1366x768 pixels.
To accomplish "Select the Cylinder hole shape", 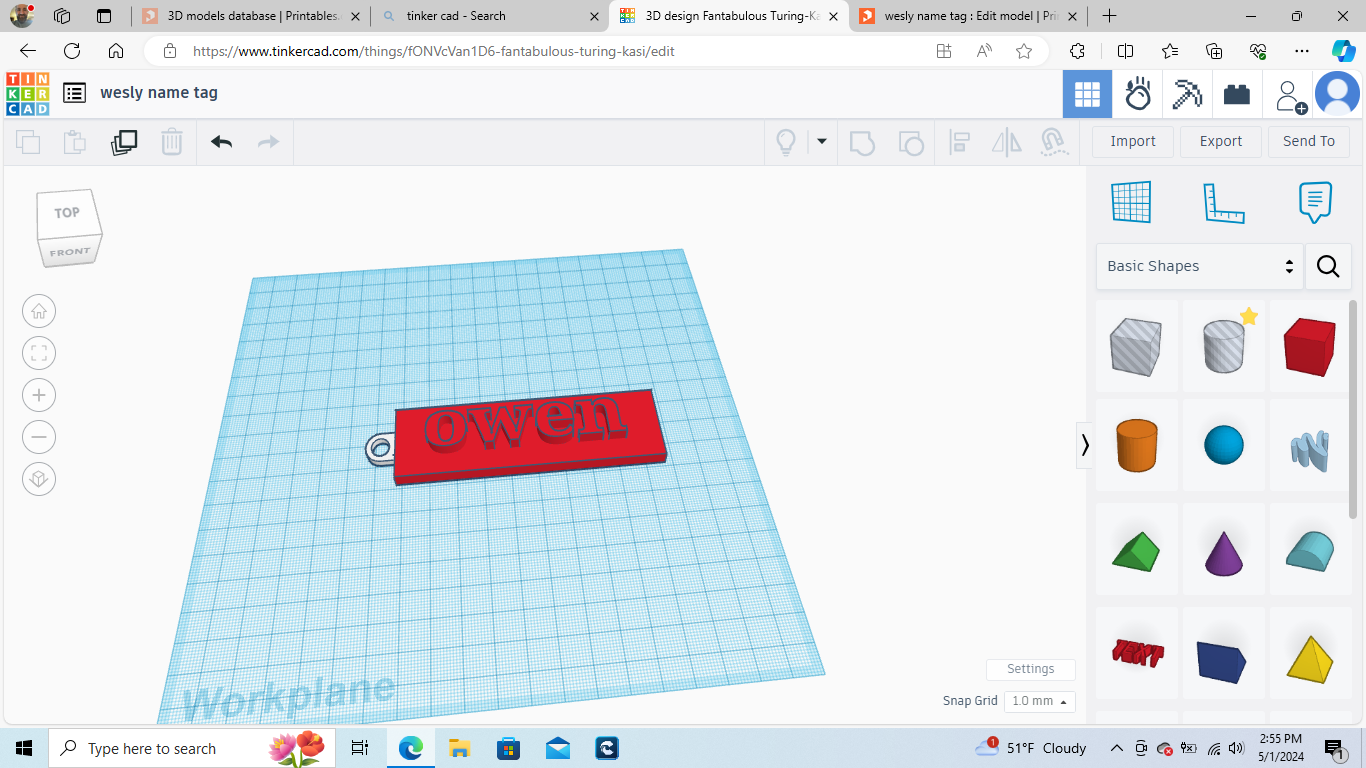I will point(1224,346).
